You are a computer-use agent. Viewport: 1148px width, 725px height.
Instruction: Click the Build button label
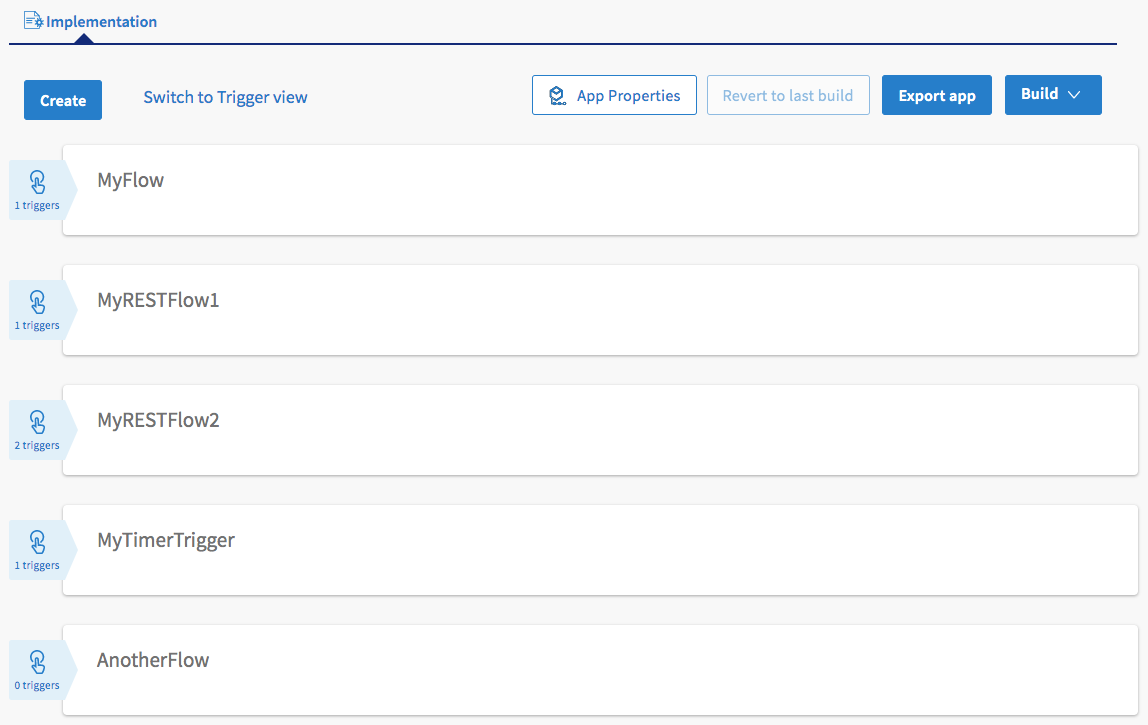tap(1039, 94)
